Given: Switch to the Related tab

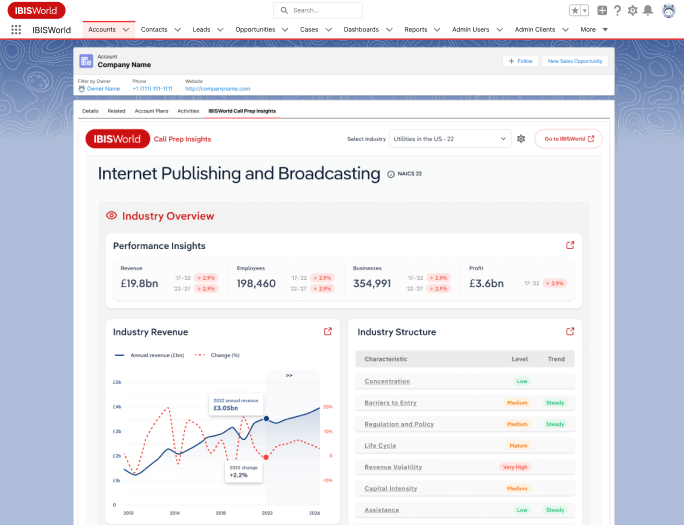Looking at the screenshot, I should (x=116, y=111).
